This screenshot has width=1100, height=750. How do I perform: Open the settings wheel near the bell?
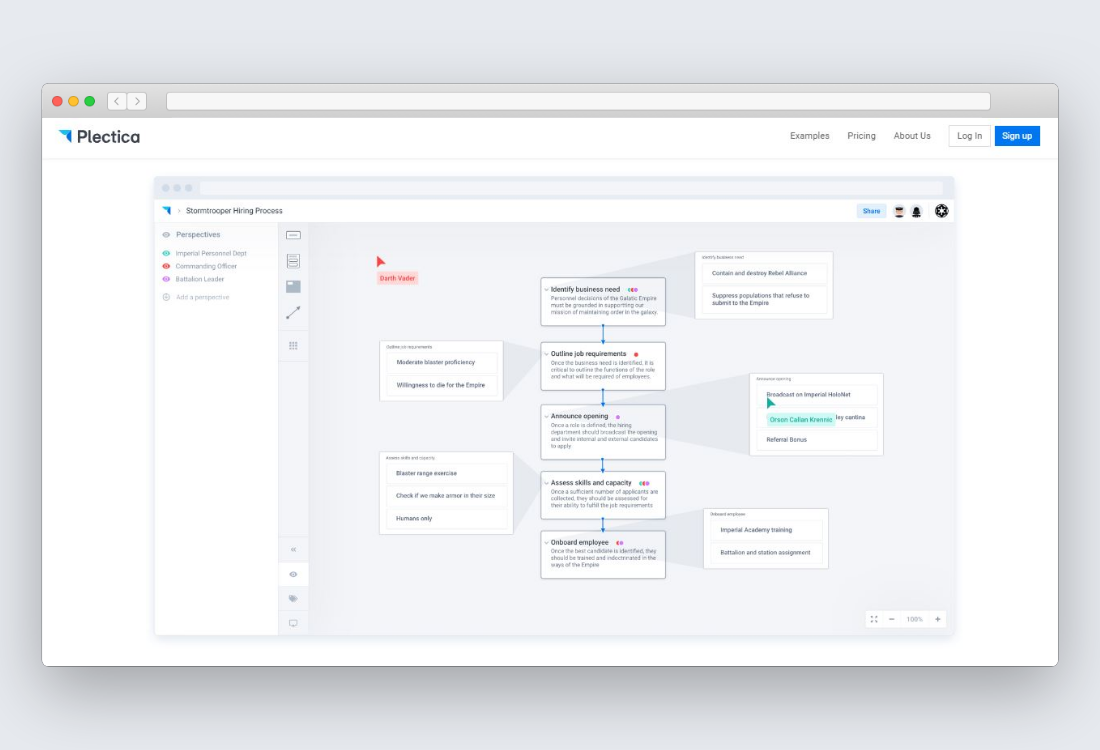(x=939, y=211)
